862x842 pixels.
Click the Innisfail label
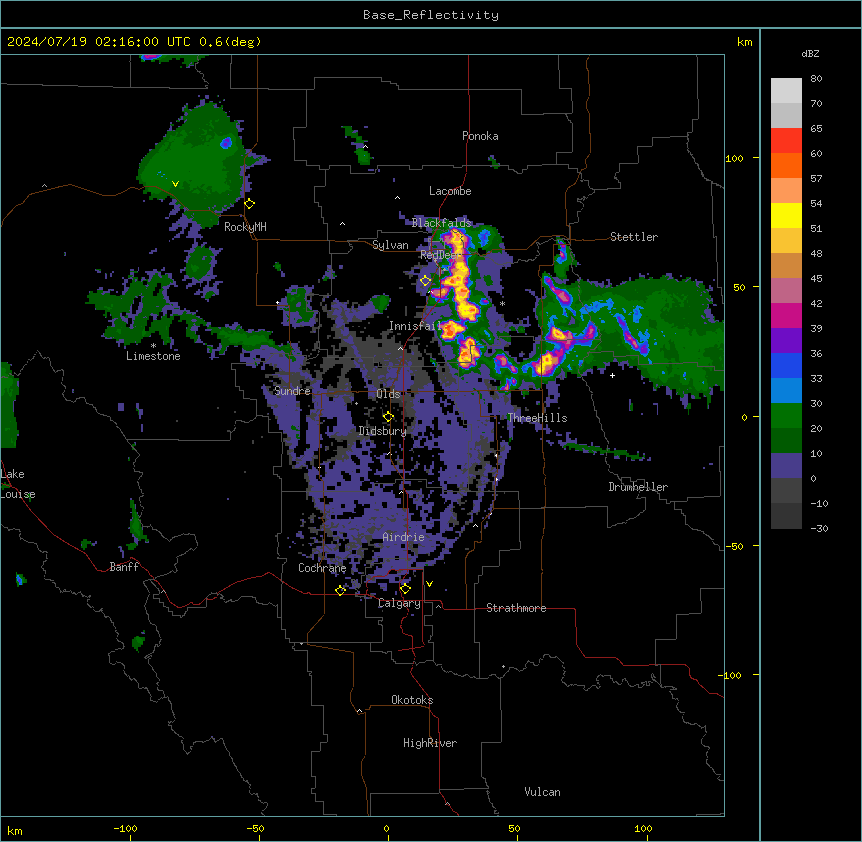pyautogui.click(x=416, y=326)
